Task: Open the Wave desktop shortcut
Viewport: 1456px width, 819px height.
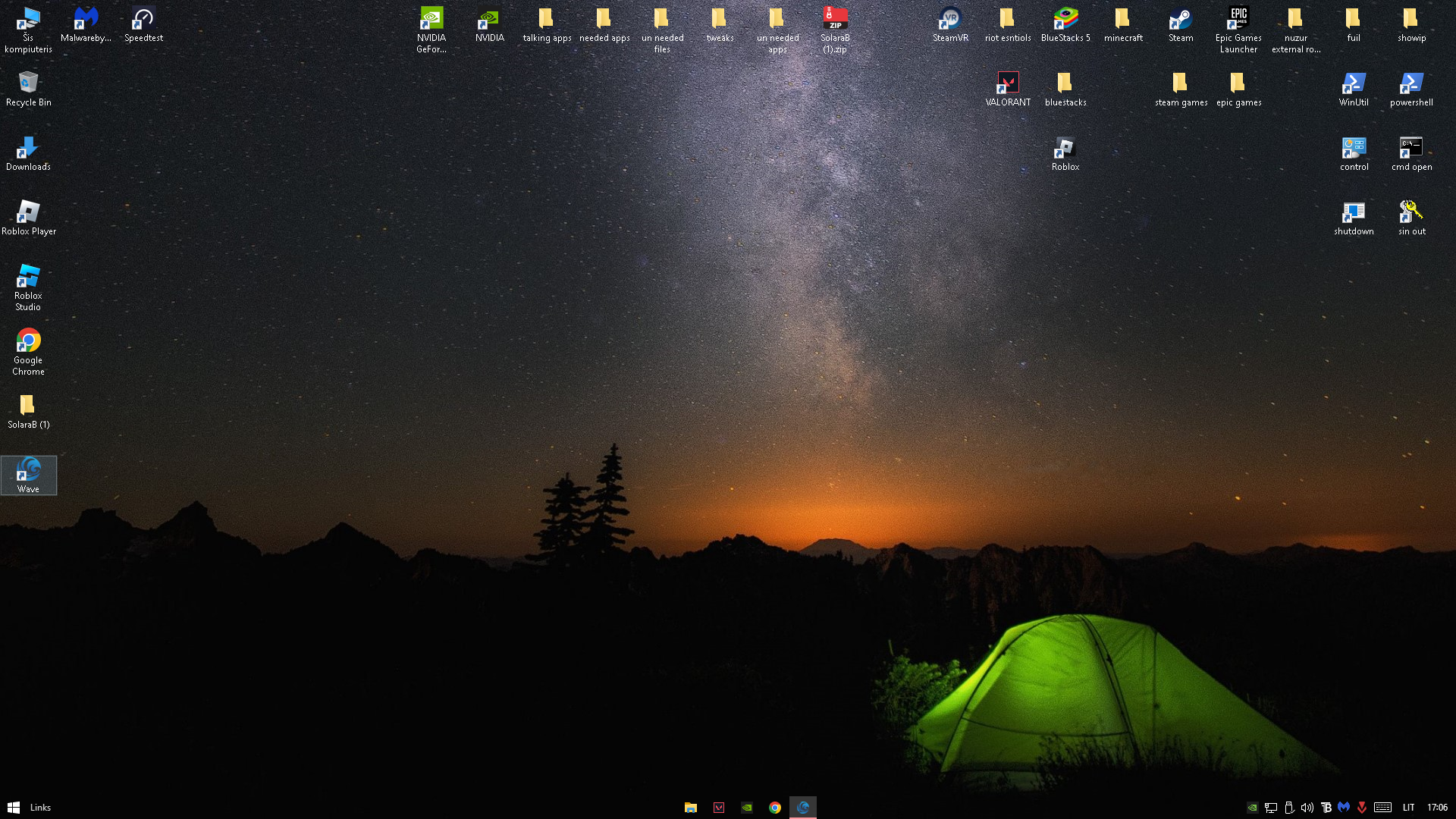Action: click(28, 473)
